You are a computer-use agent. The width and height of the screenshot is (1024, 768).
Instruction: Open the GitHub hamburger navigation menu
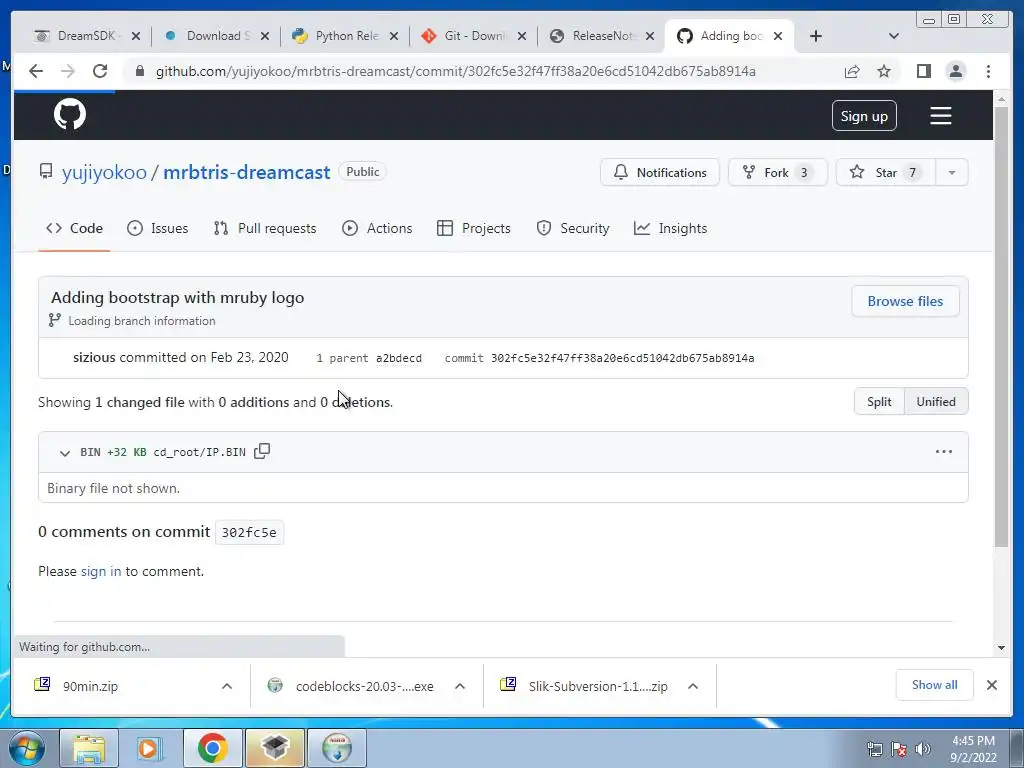[940, 116]
